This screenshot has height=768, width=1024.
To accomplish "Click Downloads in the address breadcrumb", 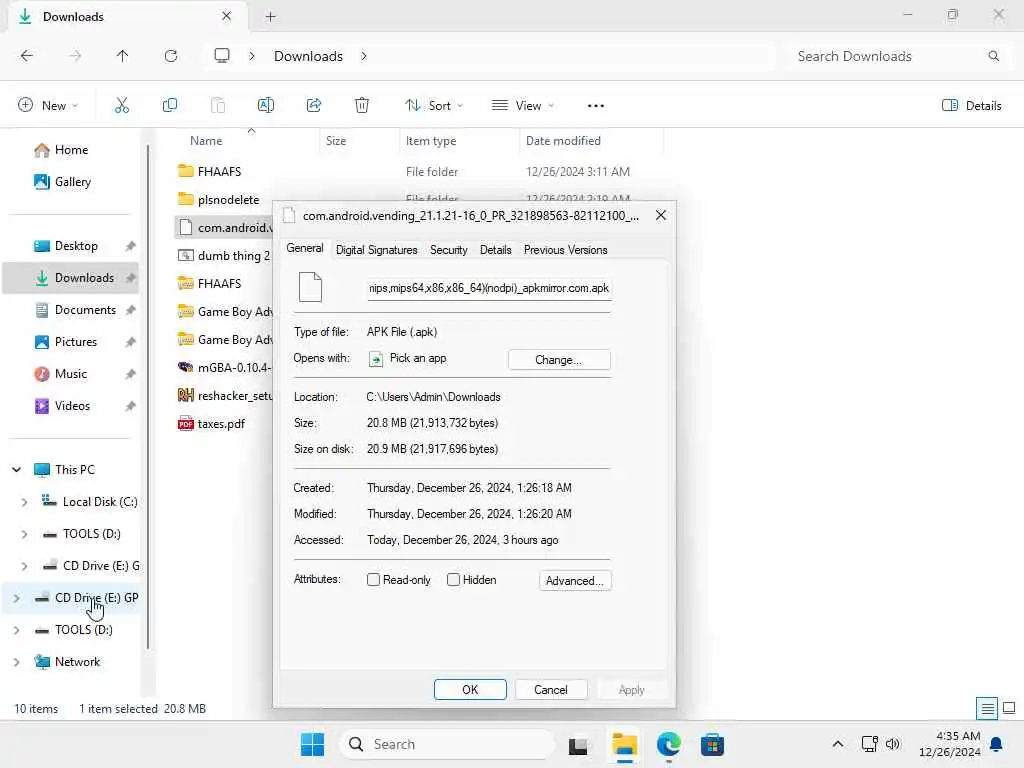I will point(308,56).
